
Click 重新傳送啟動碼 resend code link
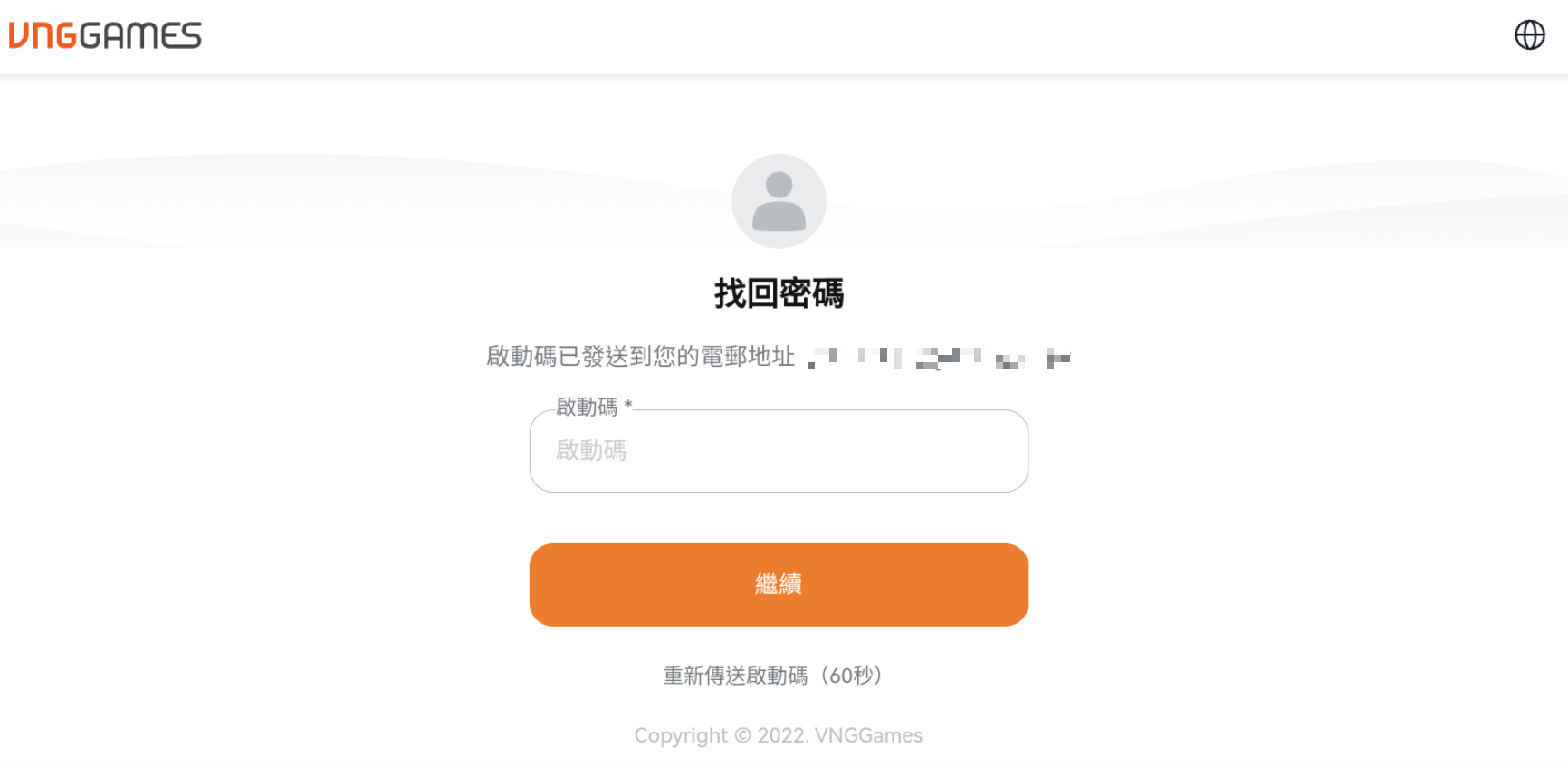point(735,676)
